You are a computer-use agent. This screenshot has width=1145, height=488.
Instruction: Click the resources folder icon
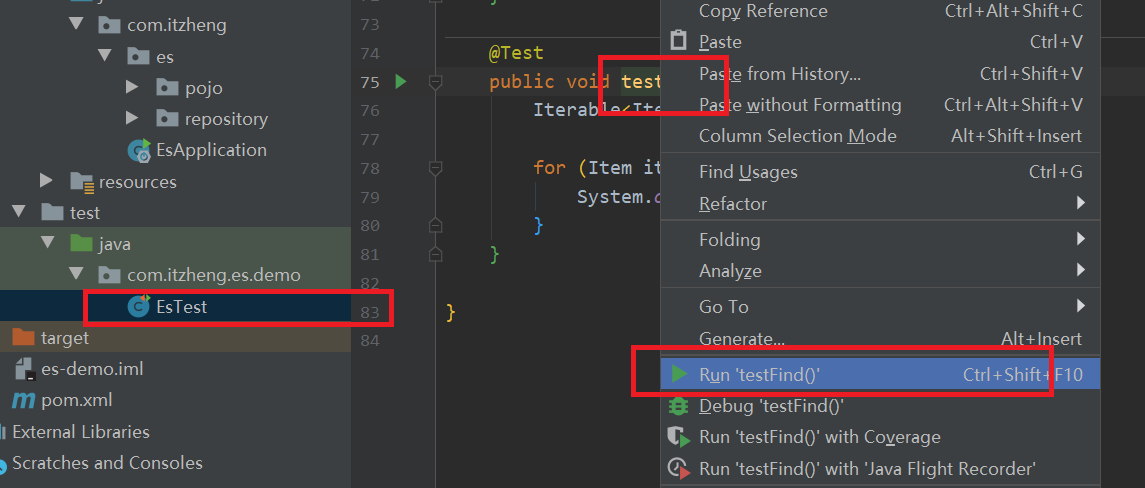81,181
